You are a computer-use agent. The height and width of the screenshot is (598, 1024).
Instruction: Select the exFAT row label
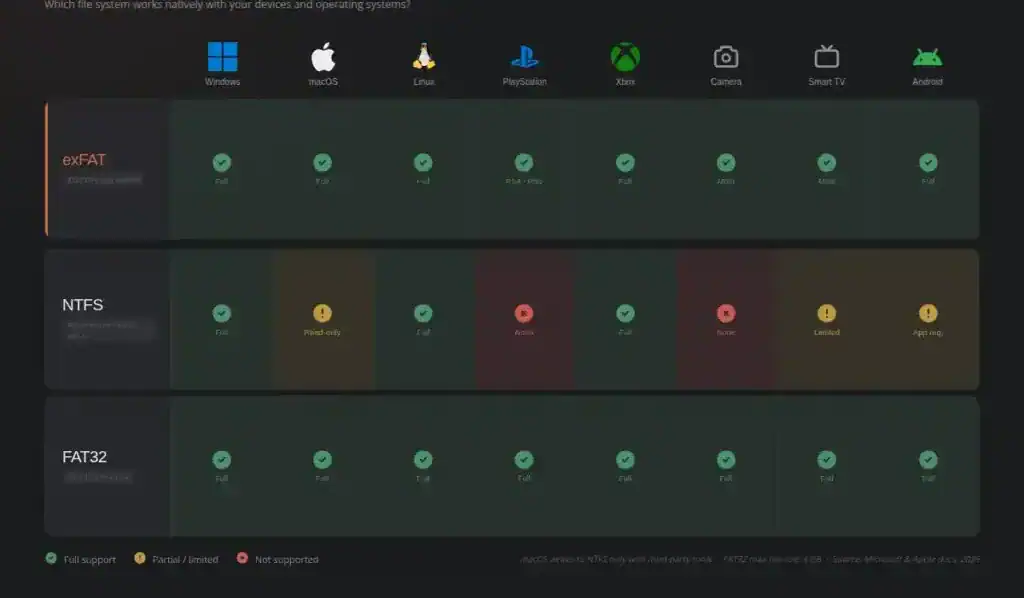[x=84, y=160]
